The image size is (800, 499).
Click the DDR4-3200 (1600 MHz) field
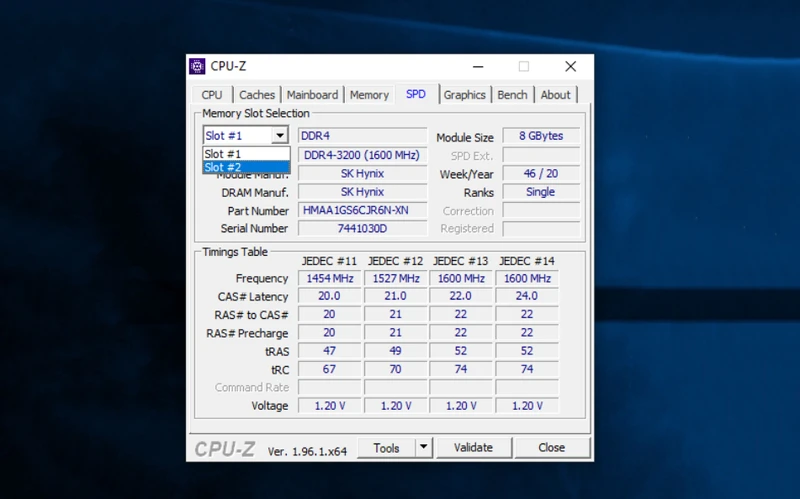(362, 155)
